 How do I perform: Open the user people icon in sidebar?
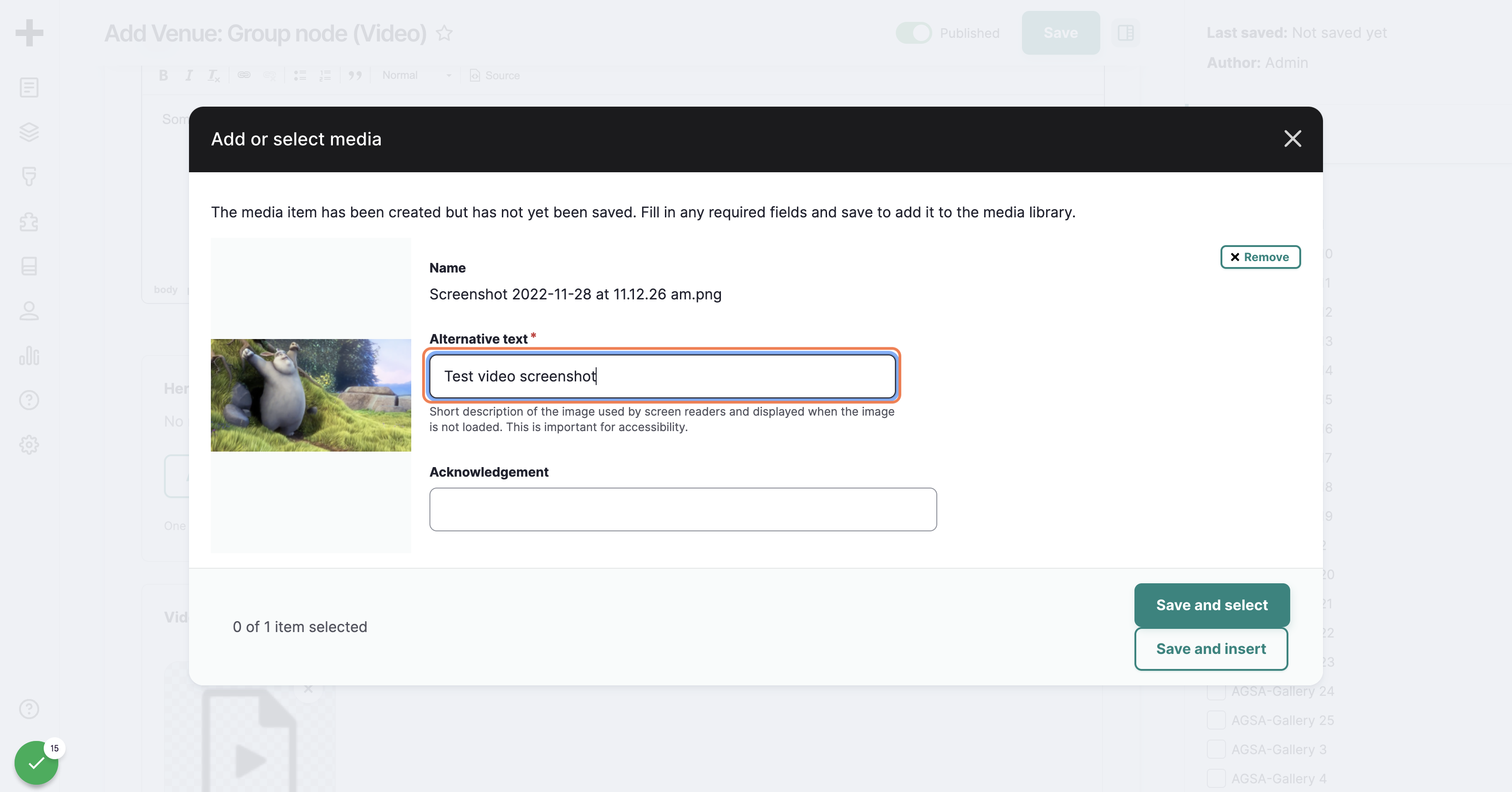click(x=29, y=311)
